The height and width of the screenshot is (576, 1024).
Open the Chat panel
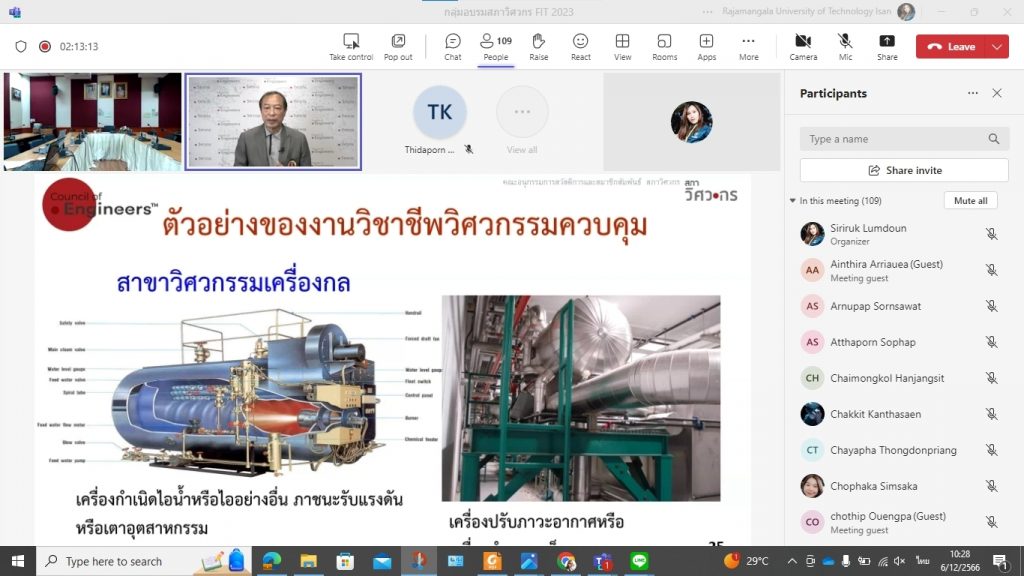[x=453, y=46]
